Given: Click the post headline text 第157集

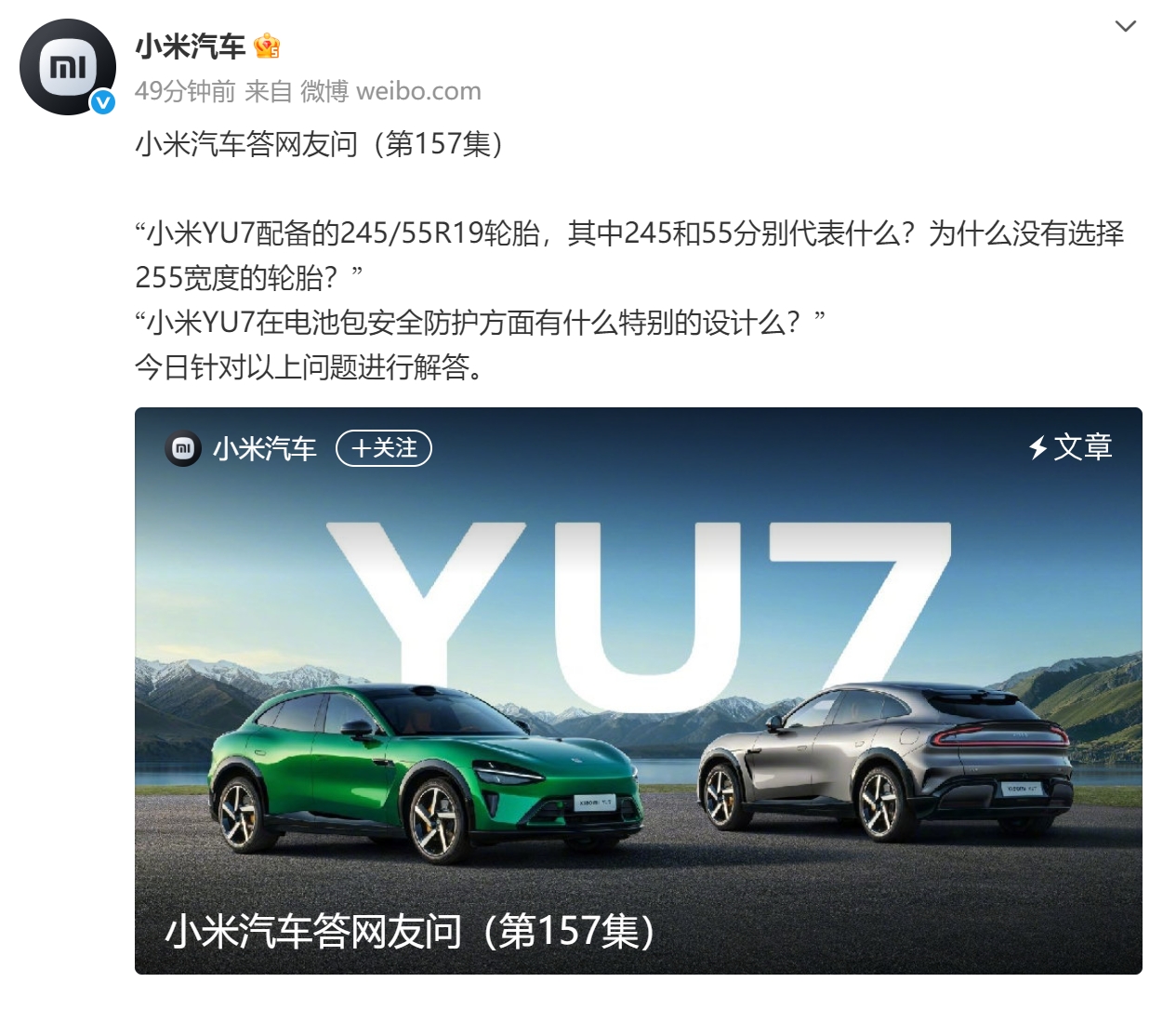Looking at the screenshot, I should pos(437,144).
